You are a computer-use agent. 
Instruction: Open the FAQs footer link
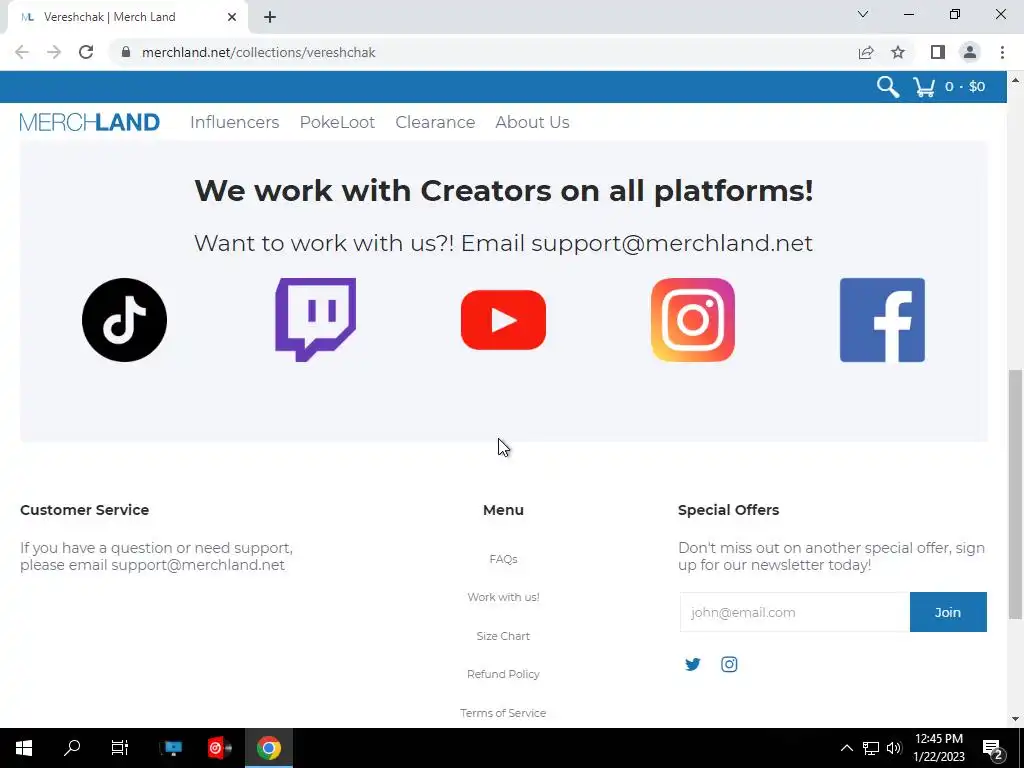(x=503, y=559)
